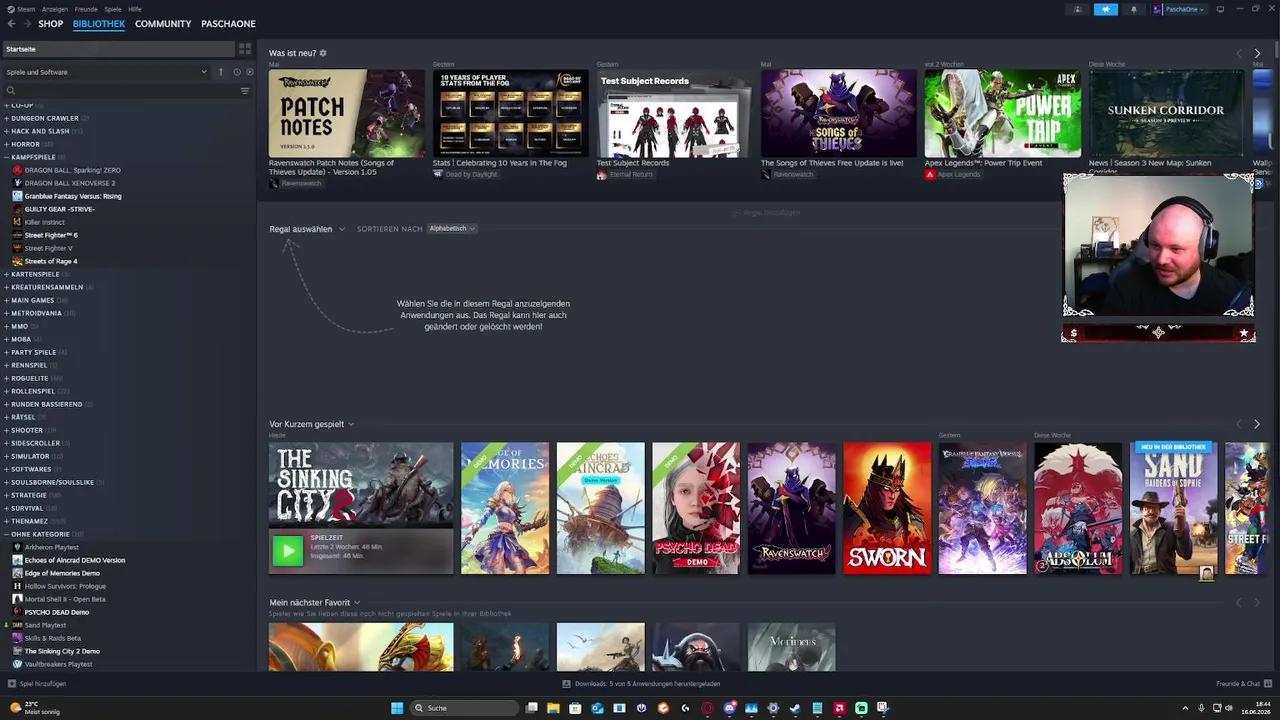Open Discord icon in the taskbar
The width and height of the screenshot is (1280, 720).
(x=729, y=708)
